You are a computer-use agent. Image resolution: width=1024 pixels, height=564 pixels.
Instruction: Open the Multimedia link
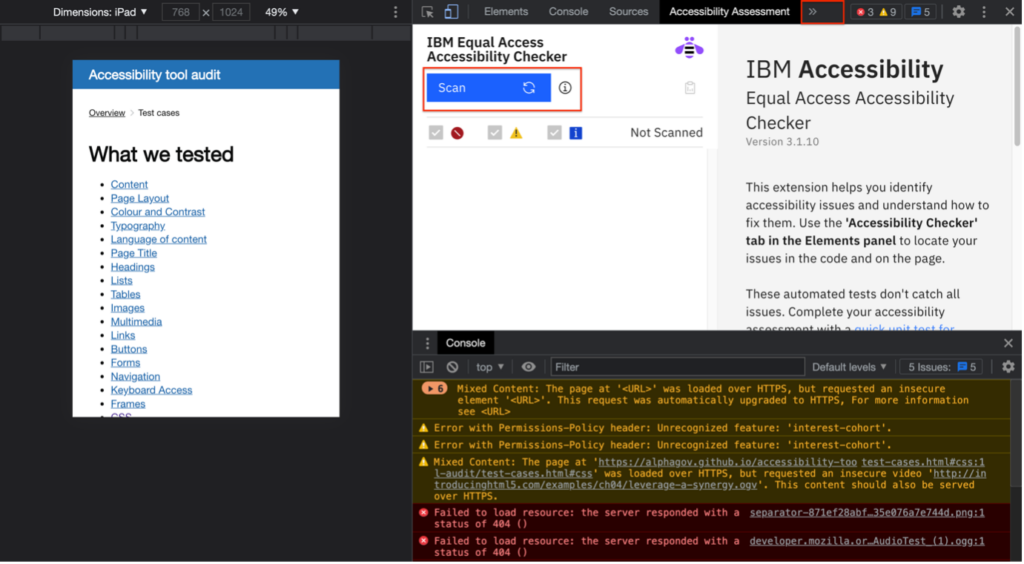[136, 322]
